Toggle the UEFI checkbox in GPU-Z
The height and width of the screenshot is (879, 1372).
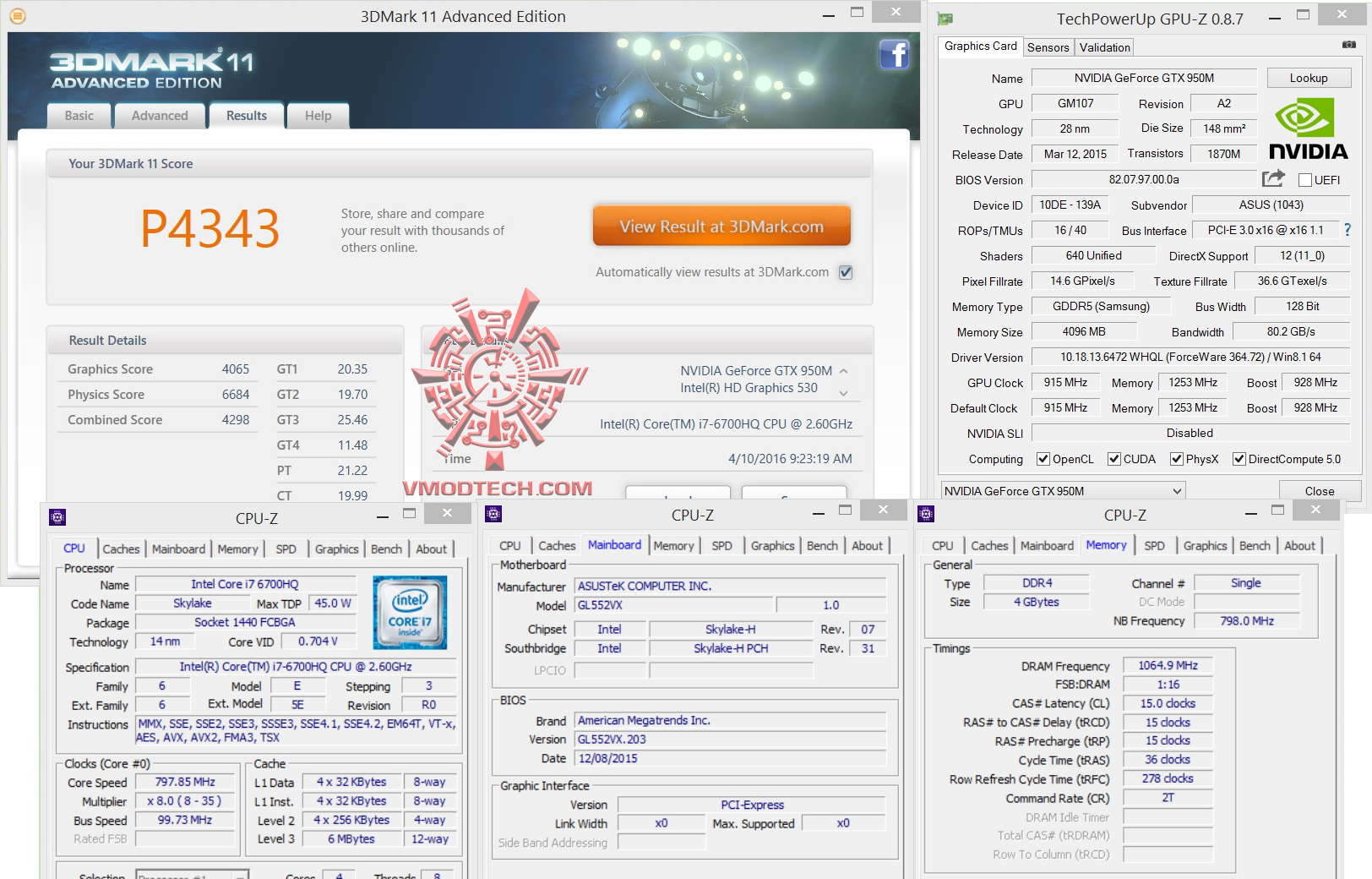click(1305, 180)
